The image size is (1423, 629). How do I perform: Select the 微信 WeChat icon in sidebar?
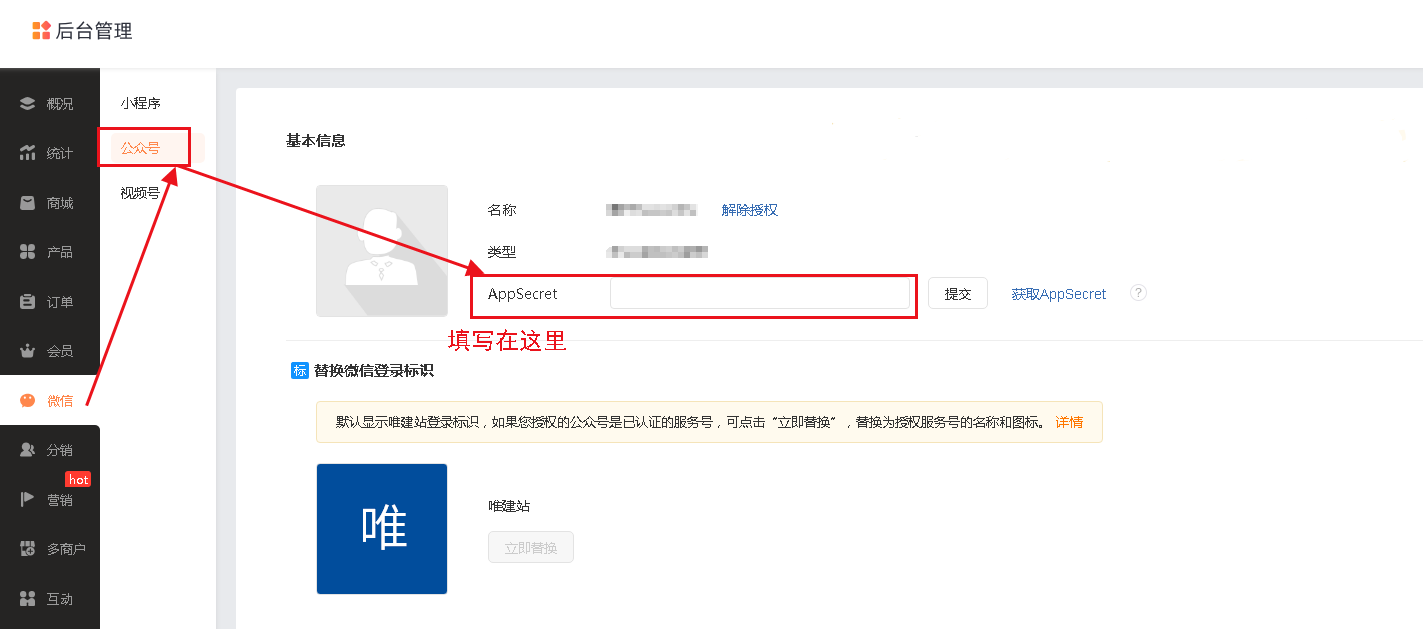[28, 401]
